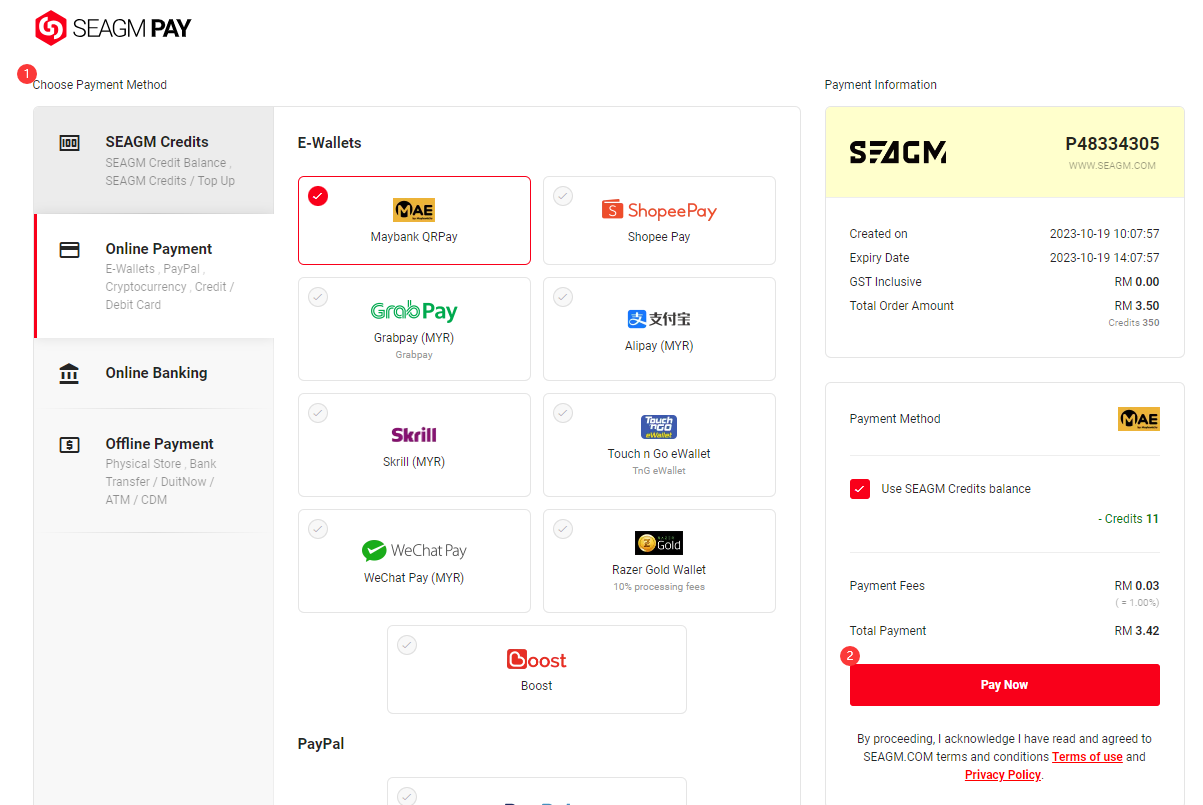Click the Online Payment card icon

click(69, 249)
